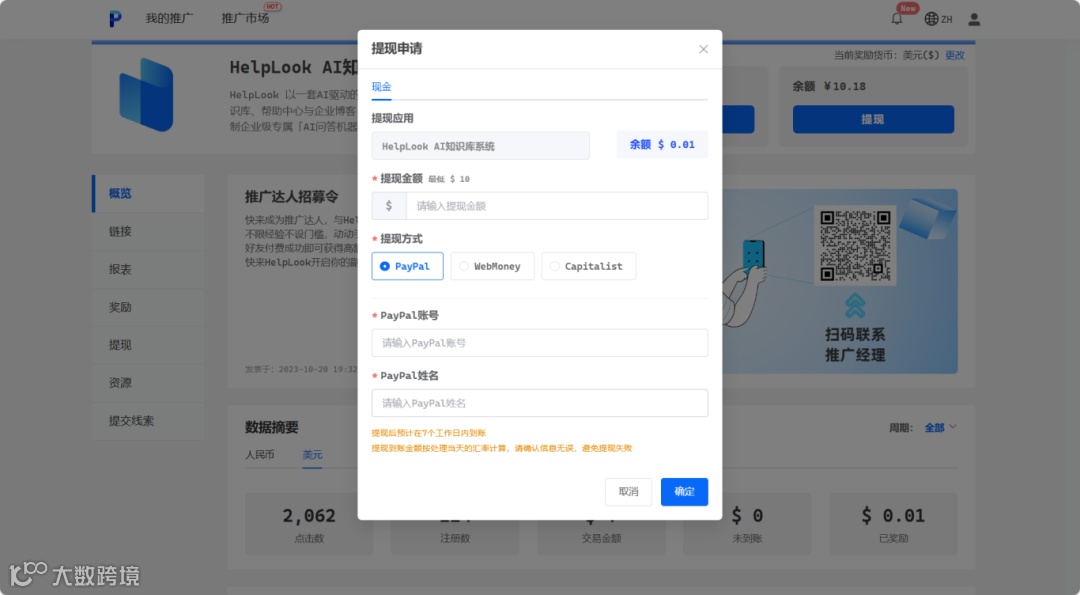Viewport: 1080px width, 595px height.
Task: Click the globe ZH language icon
Action: (934, 18)
